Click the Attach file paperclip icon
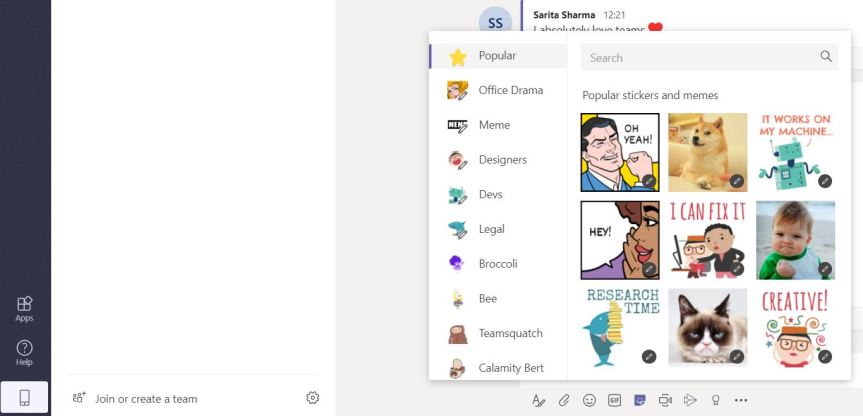Viewport: 863px width, 416px height. pyautogui.click(x=564, y=400)
